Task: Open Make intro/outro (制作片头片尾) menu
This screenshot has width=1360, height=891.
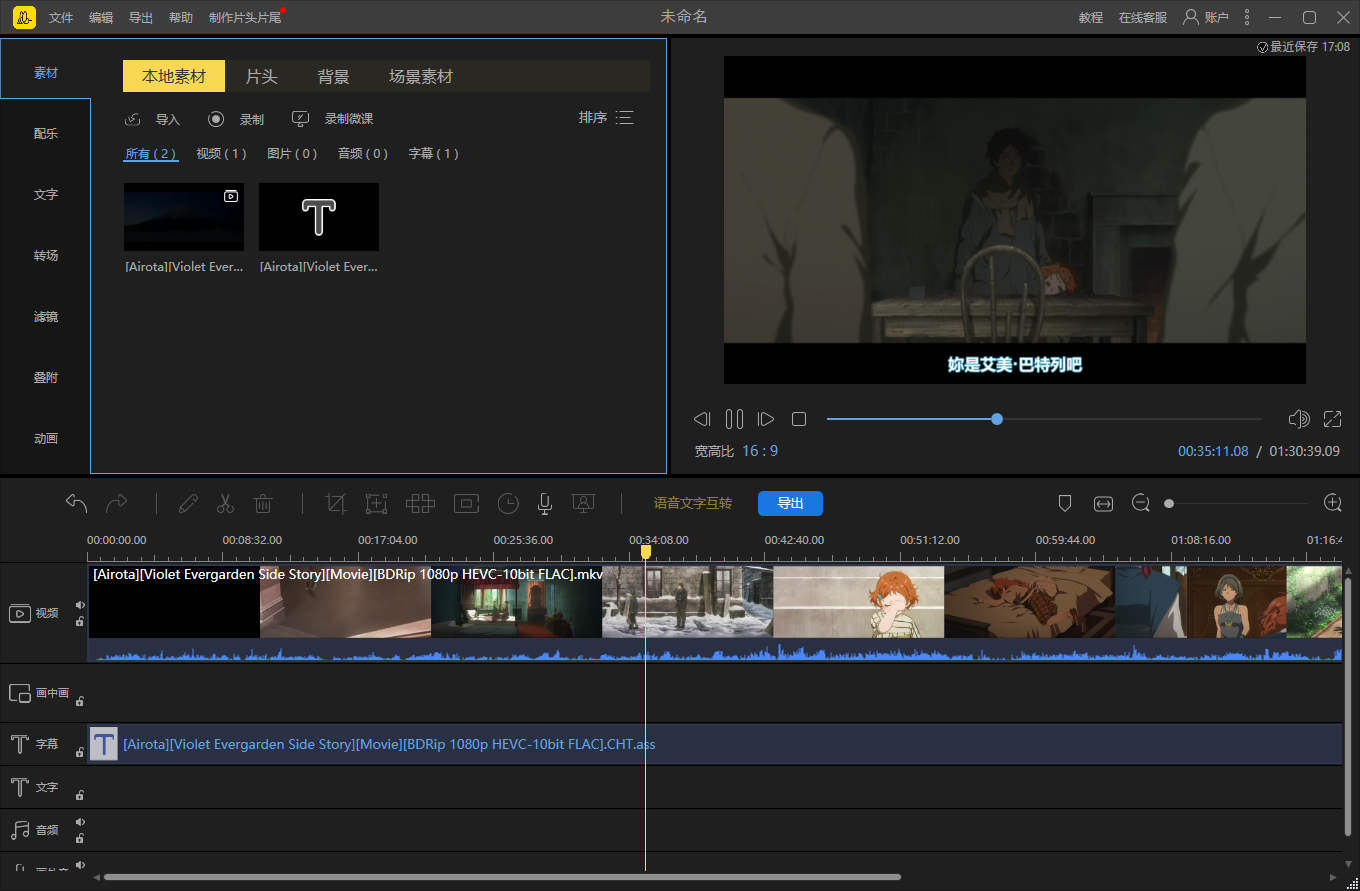Action: click(245, 18)
